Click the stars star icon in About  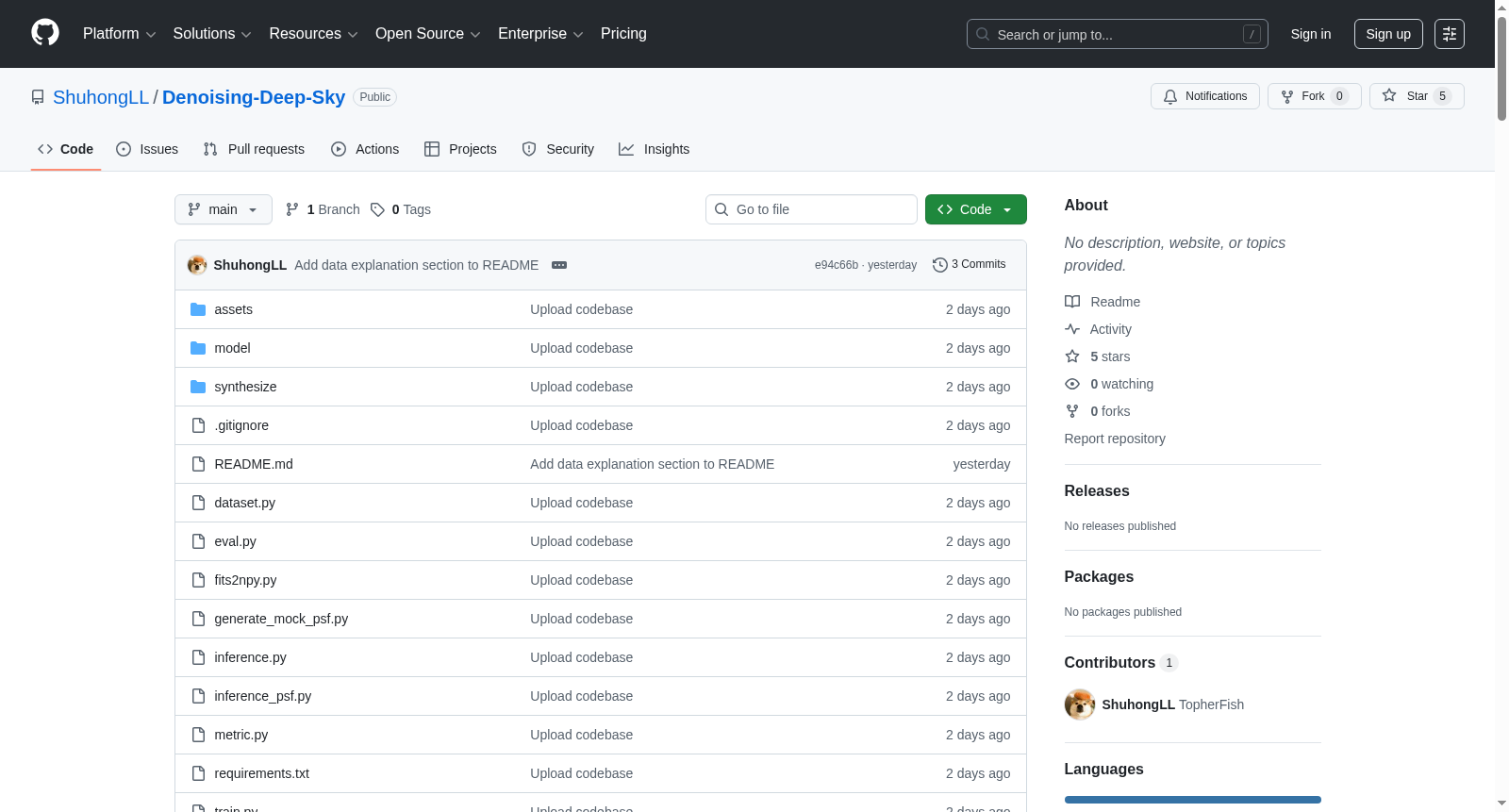coord(1072,356)
